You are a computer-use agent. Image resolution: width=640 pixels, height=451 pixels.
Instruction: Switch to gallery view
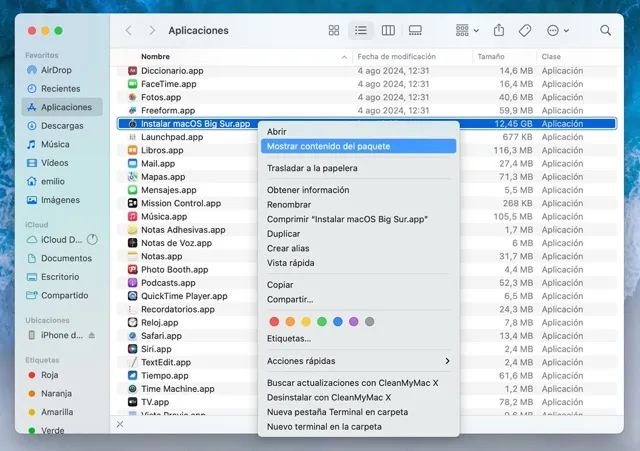click(415, 30)
